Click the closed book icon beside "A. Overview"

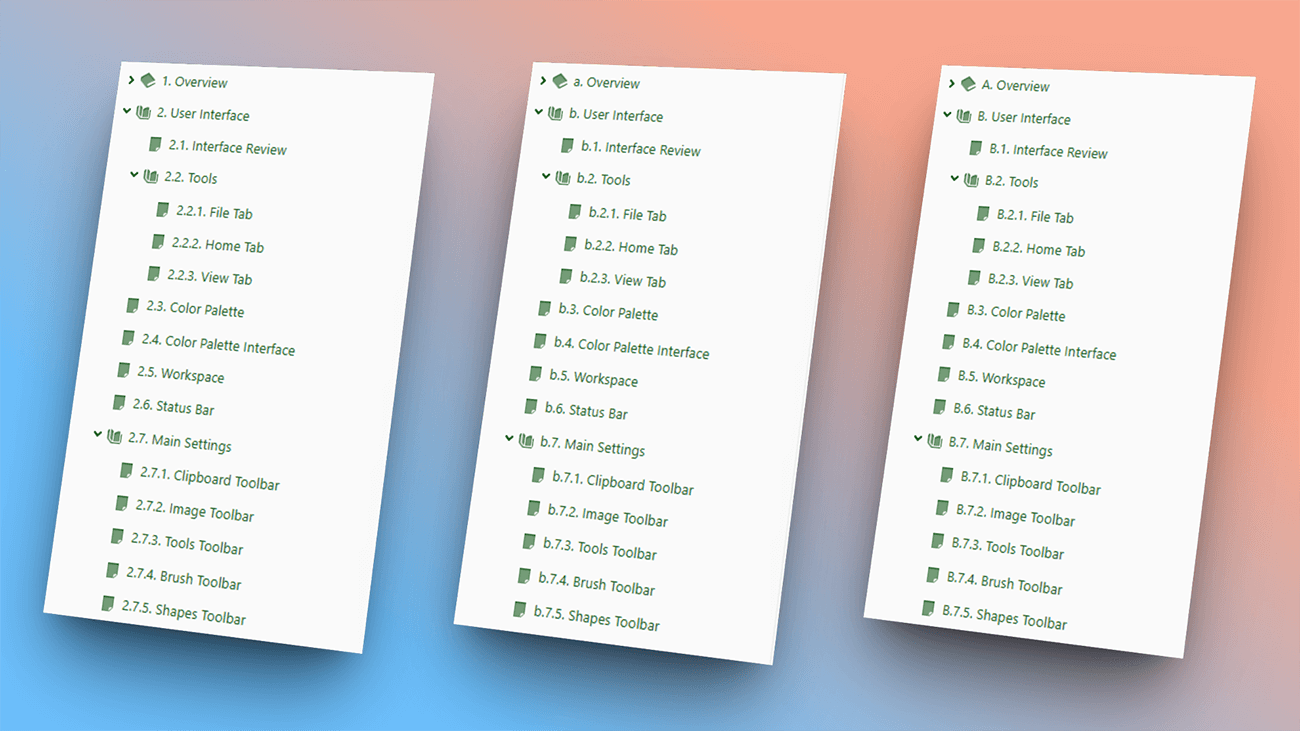[968, 84]
